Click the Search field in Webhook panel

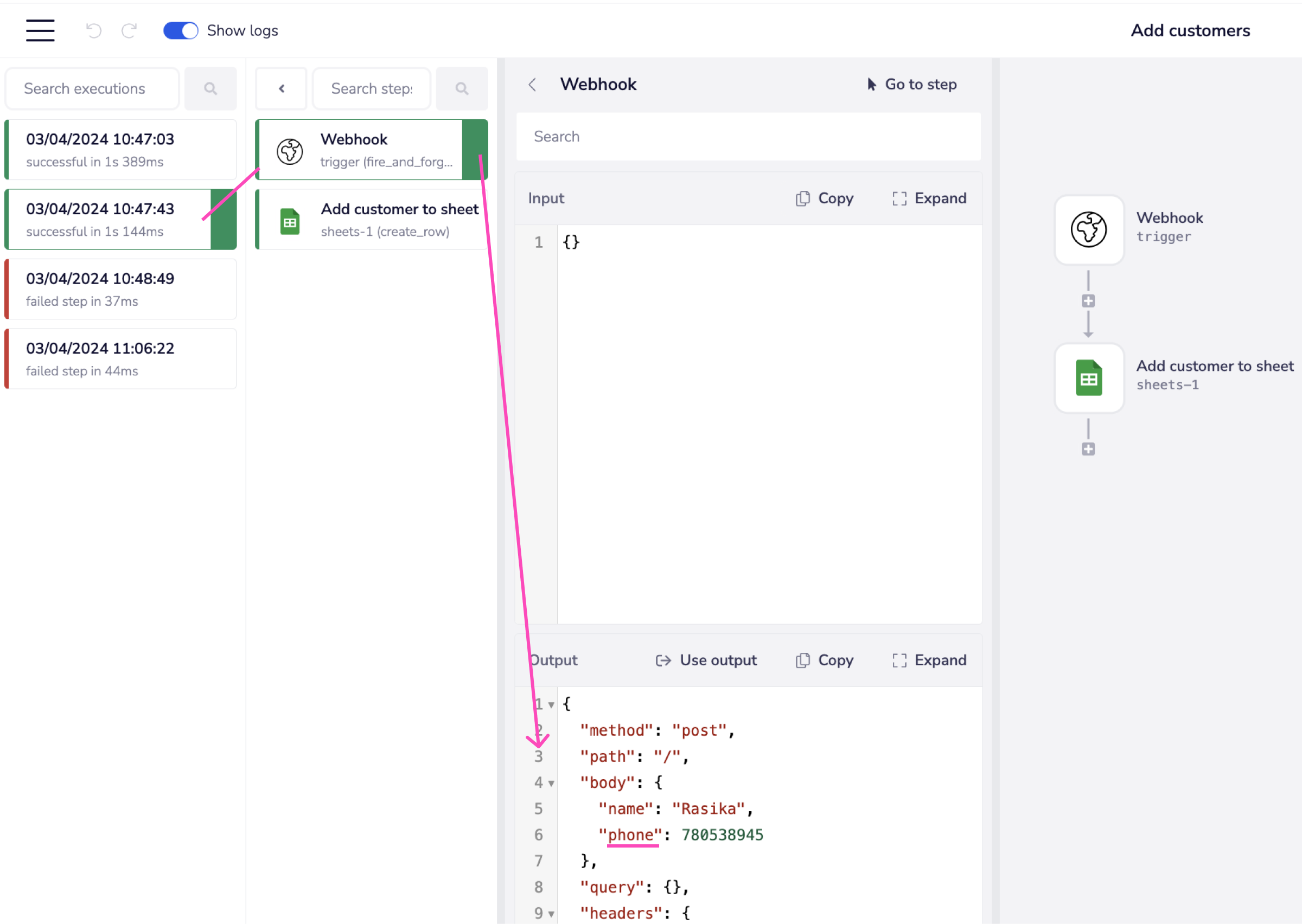(748, 137)
